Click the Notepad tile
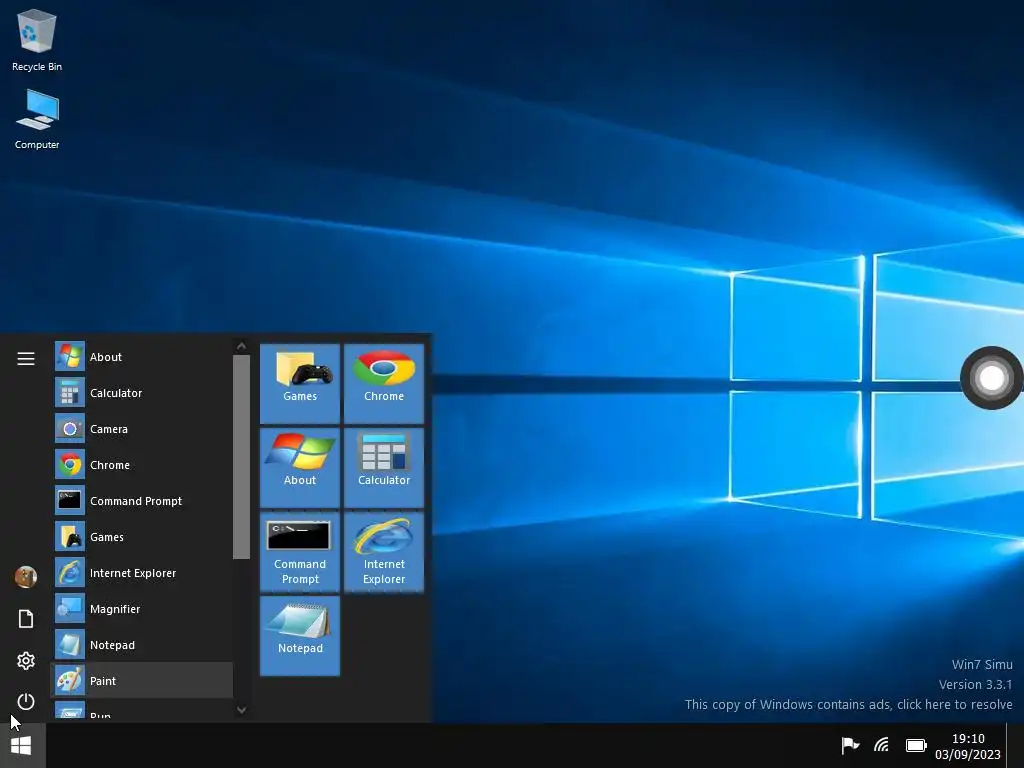The width and height of the screenshot is (1024, 768). pyautogui.click(x=300, y=635)
